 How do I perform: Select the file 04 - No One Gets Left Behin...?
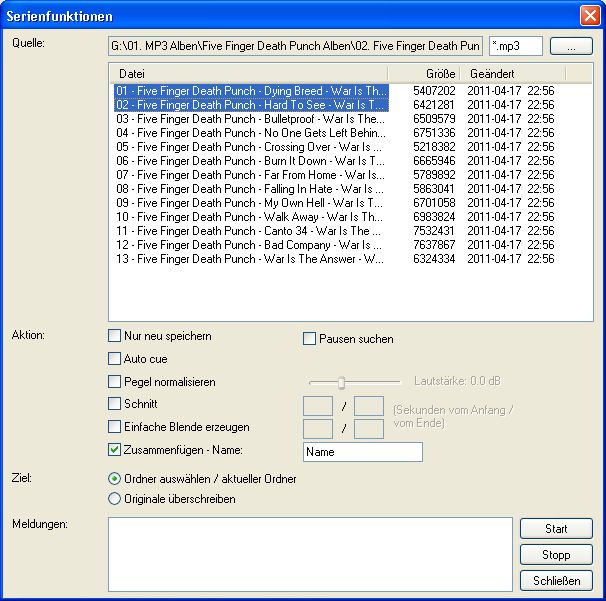pos(250,133)
